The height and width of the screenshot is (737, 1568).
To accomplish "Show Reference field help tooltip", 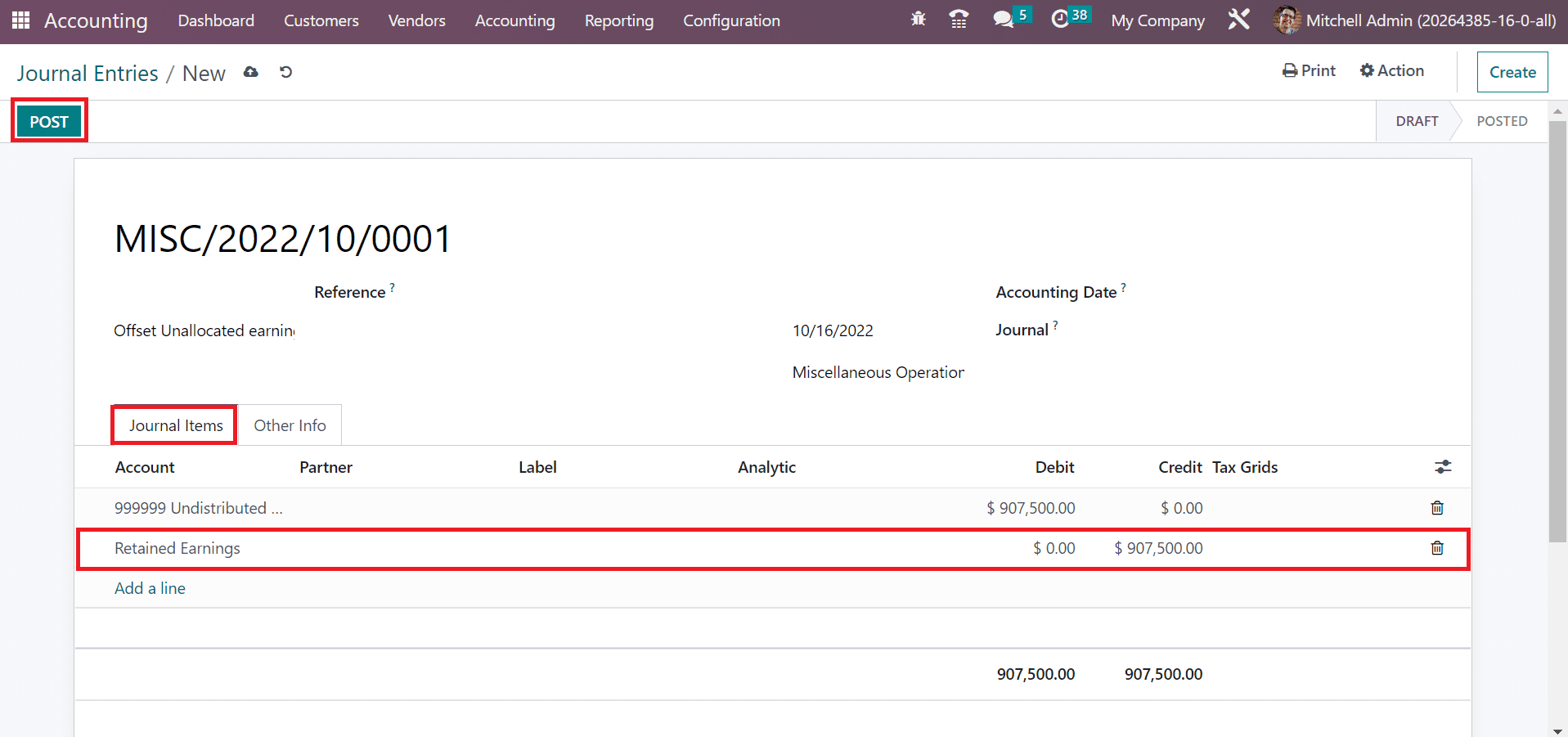I will (x=392, y=287).
